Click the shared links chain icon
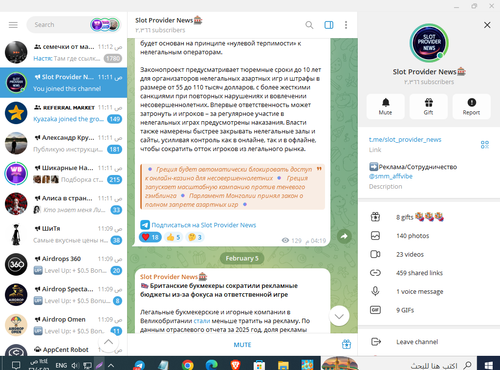This screenshot has width=500, height=370. pos(375,273)
